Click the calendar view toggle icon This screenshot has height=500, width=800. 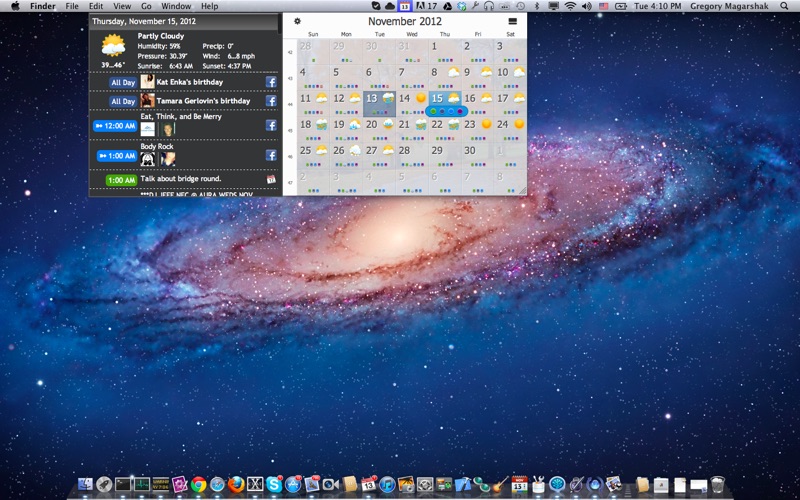point(513,21)
